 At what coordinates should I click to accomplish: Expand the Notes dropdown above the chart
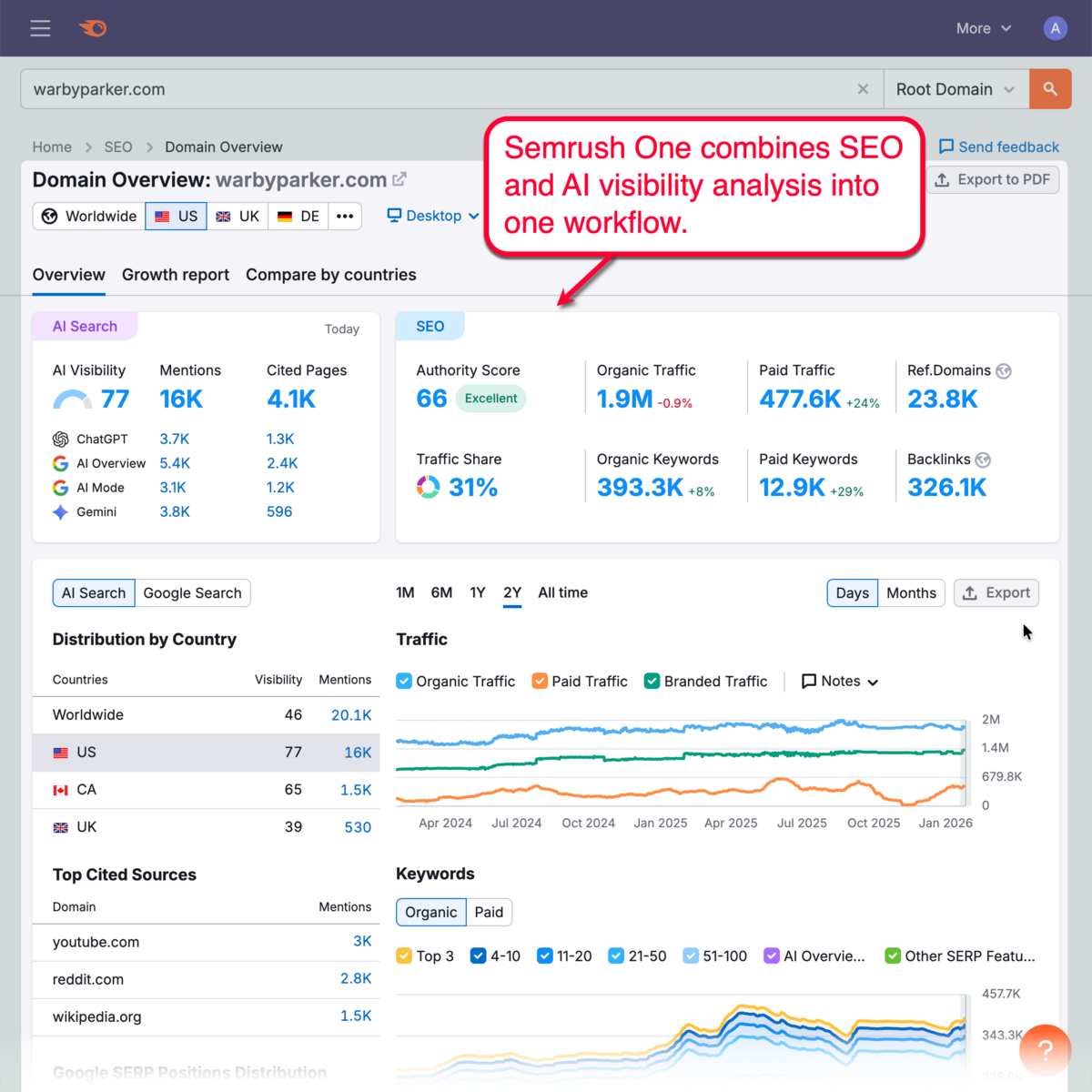click(838, 681)
